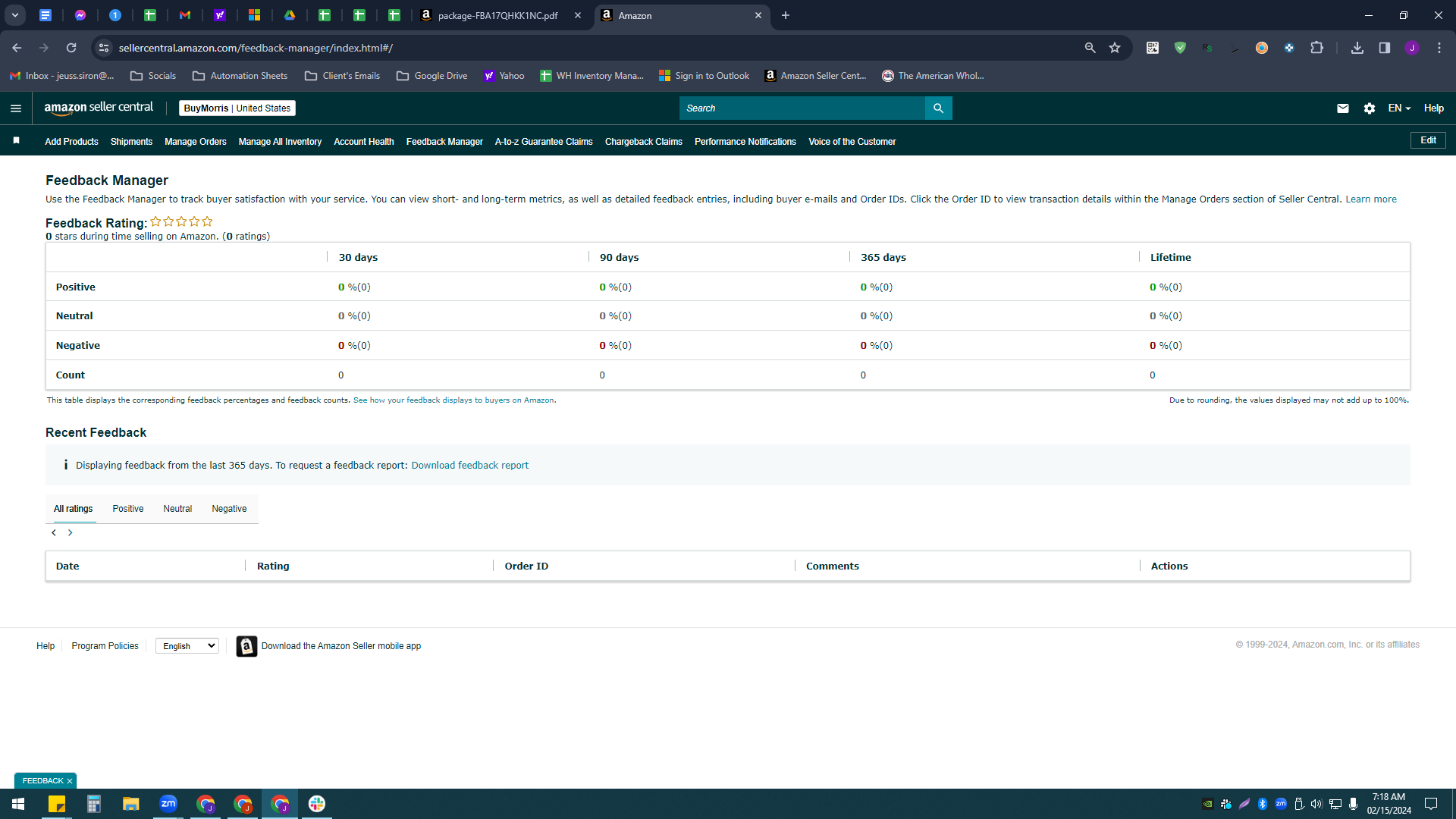Screen dimensions: 1456x819
Task: Click the Edit navigation bar button
Action: tap(1428, 140)
